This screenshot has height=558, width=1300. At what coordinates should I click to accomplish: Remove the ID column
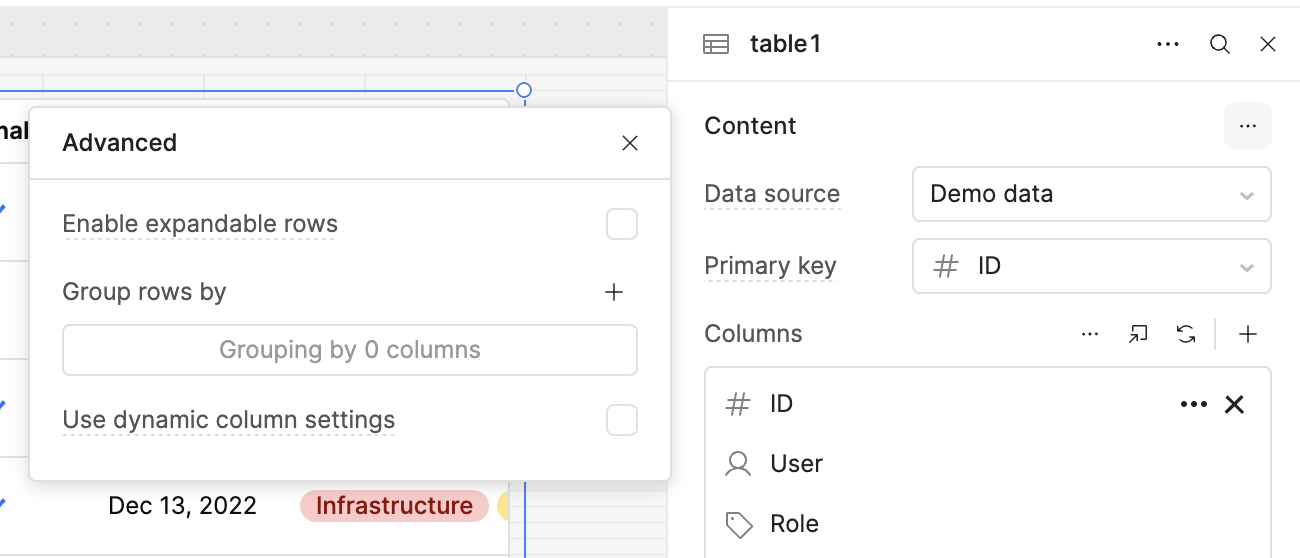click(1235, 404)
